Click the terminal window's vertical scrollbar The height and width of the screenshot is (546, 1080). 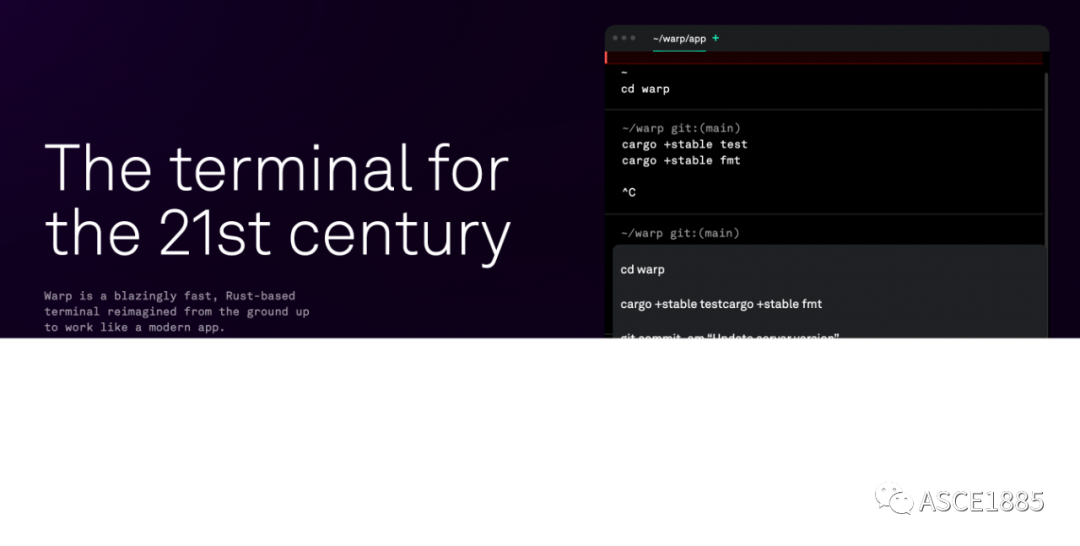(1046, 158)
